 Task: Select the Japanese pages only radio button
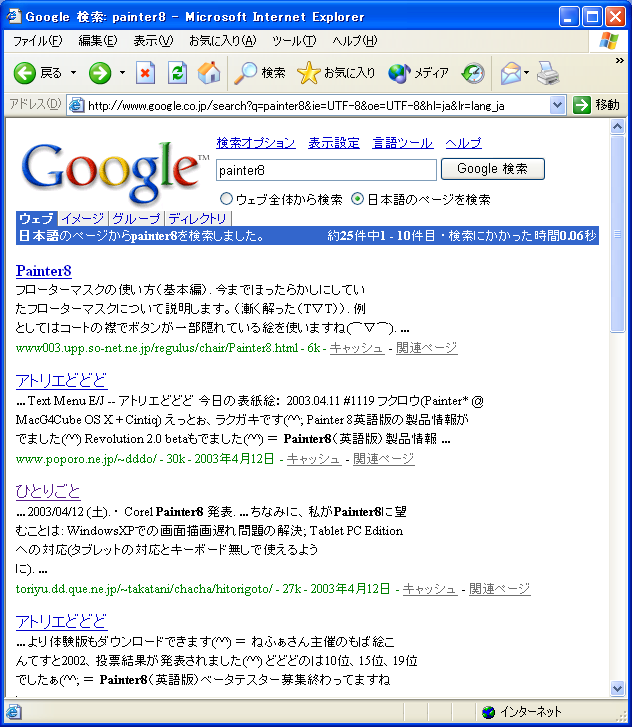(x=357, y=199)
